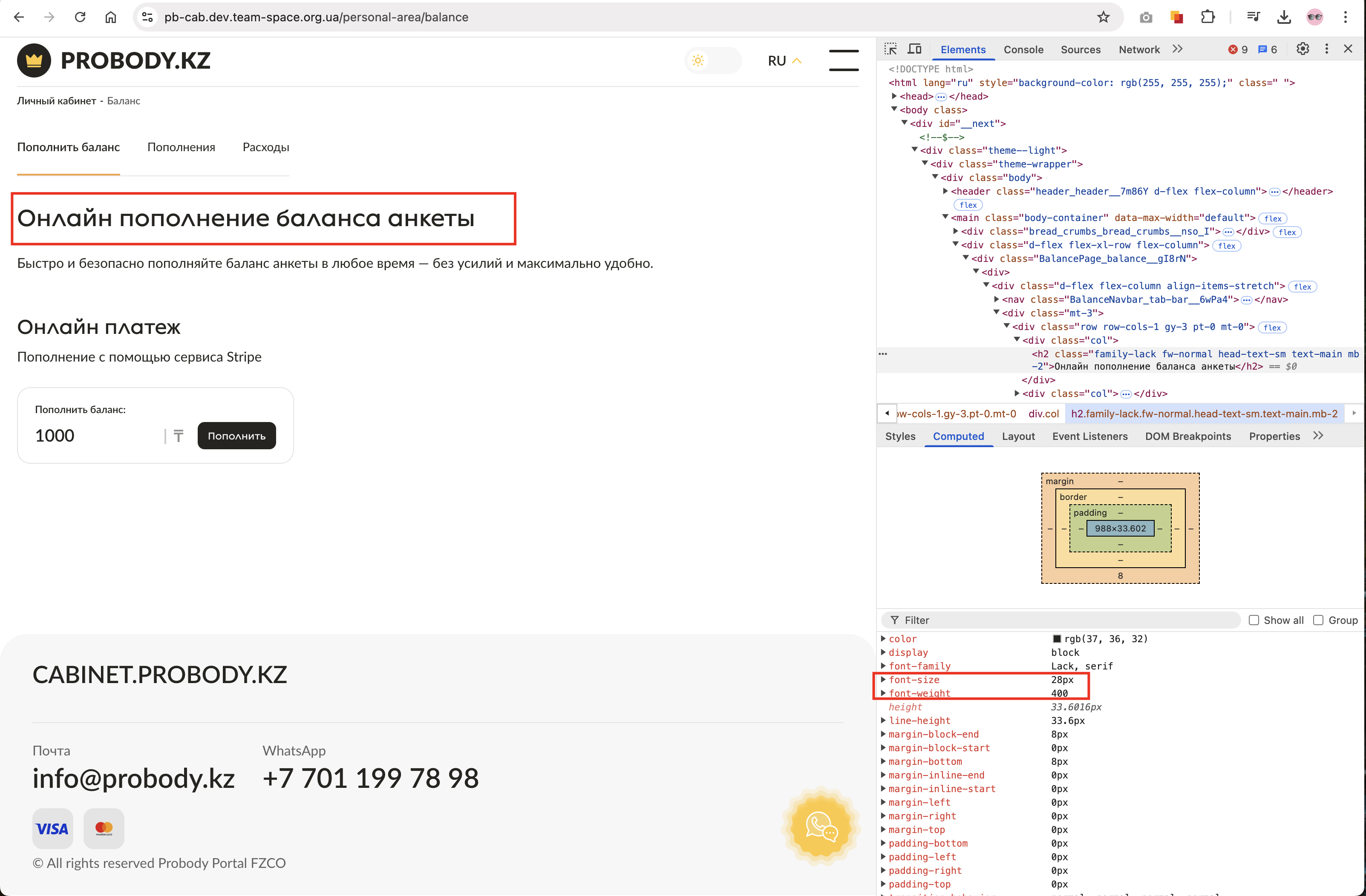
Task: Open the RU language dropdown
Action: [x=784, y=61]
